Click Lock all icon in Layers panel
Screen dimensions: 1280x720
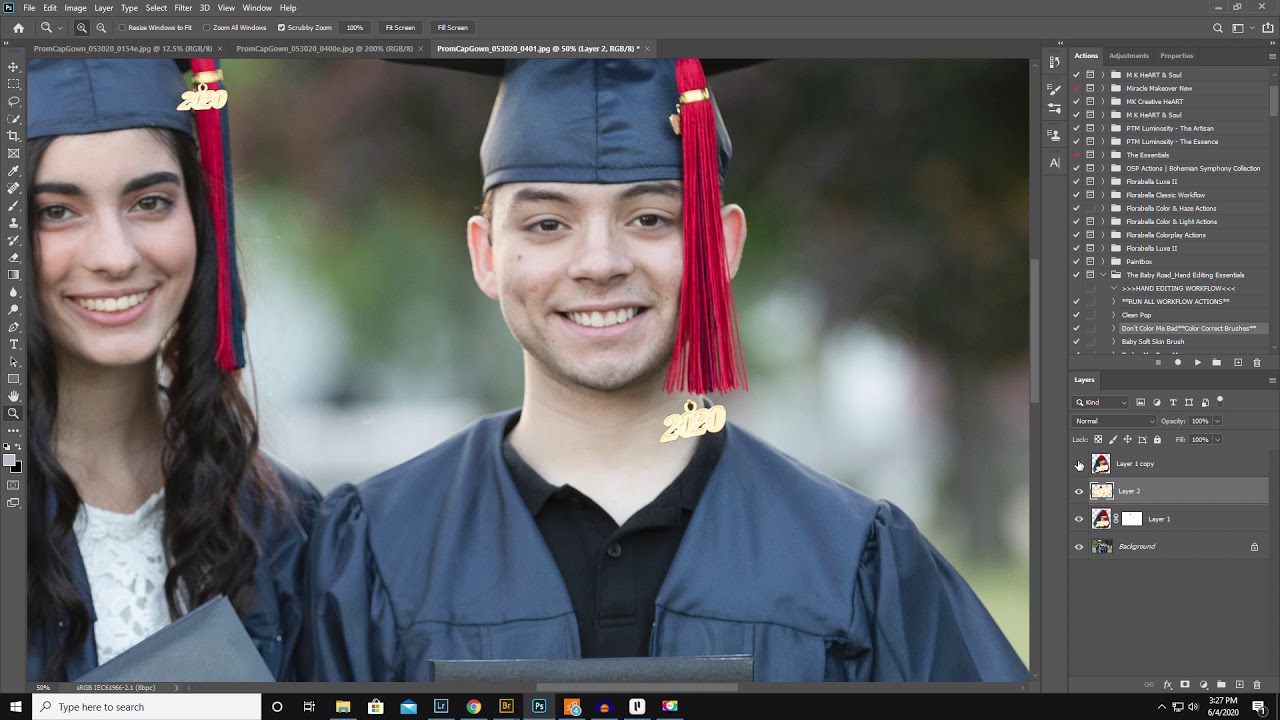tap(1158, 439)
